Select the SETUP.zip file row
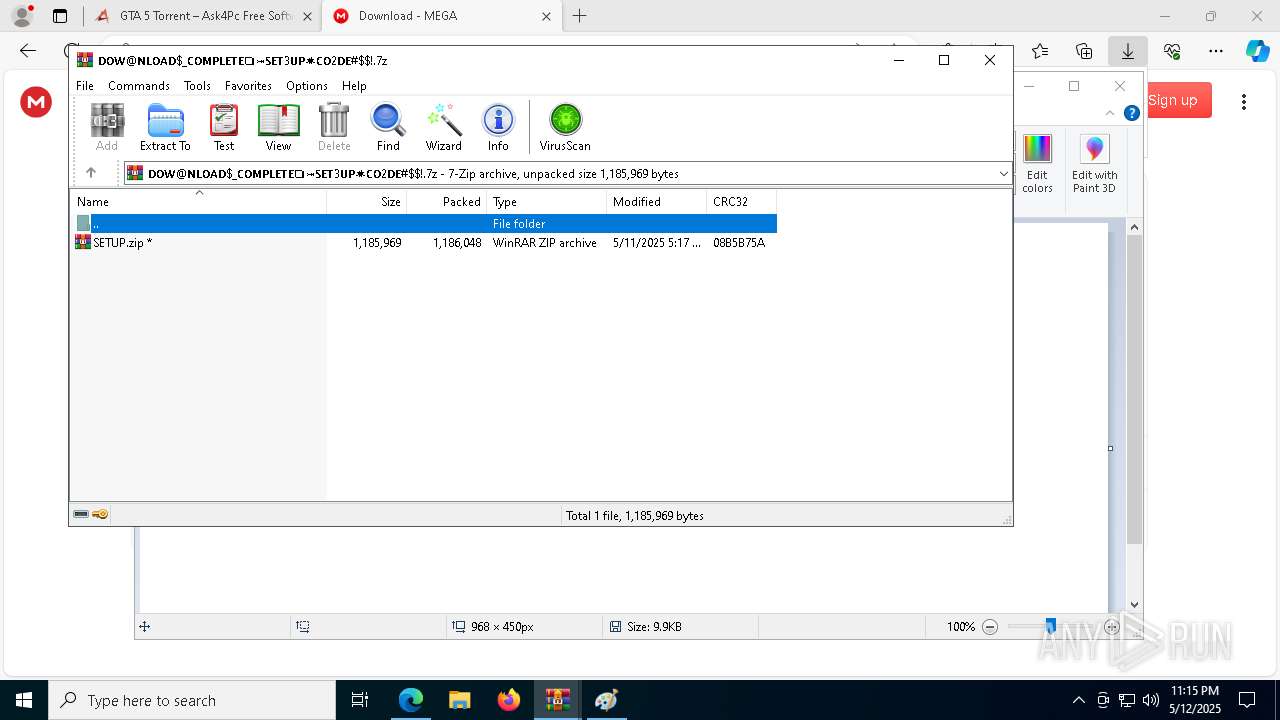 (x=423, y=242)
